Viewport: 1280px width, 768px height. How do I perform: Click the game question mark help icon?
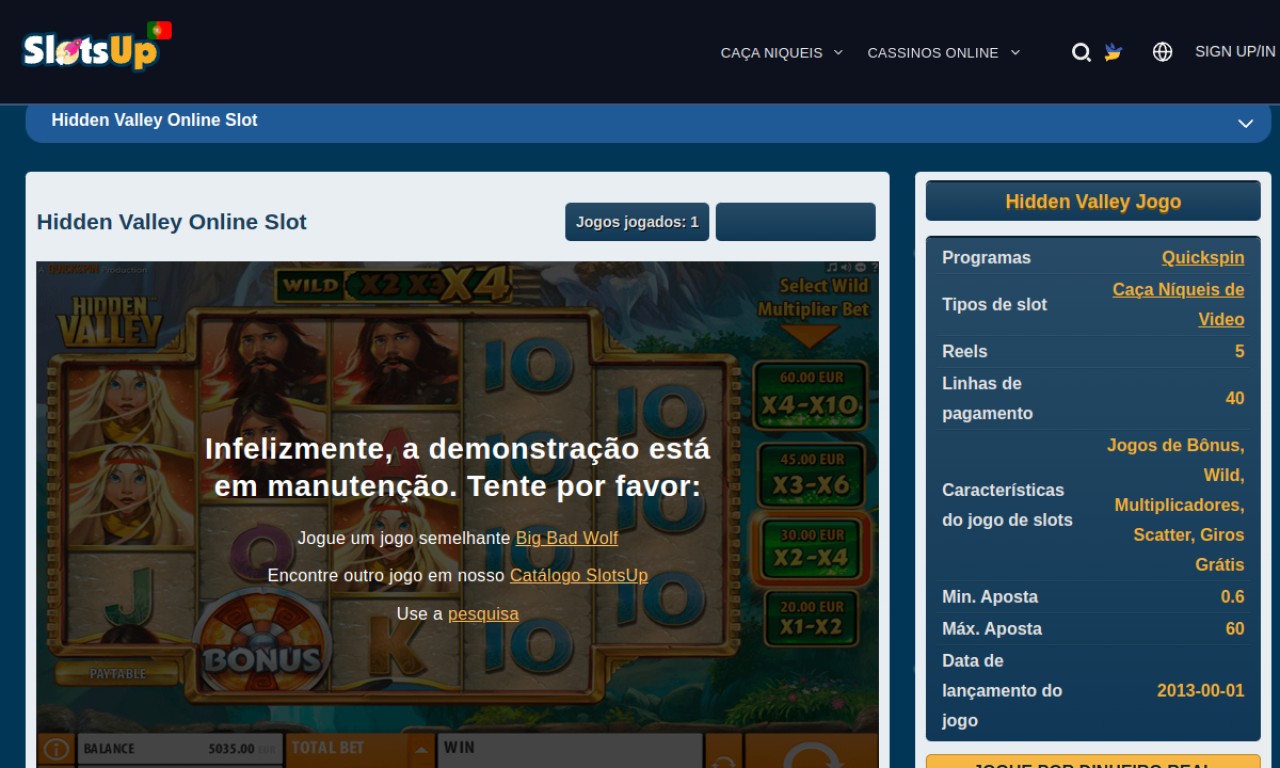(x=874, y=267)
